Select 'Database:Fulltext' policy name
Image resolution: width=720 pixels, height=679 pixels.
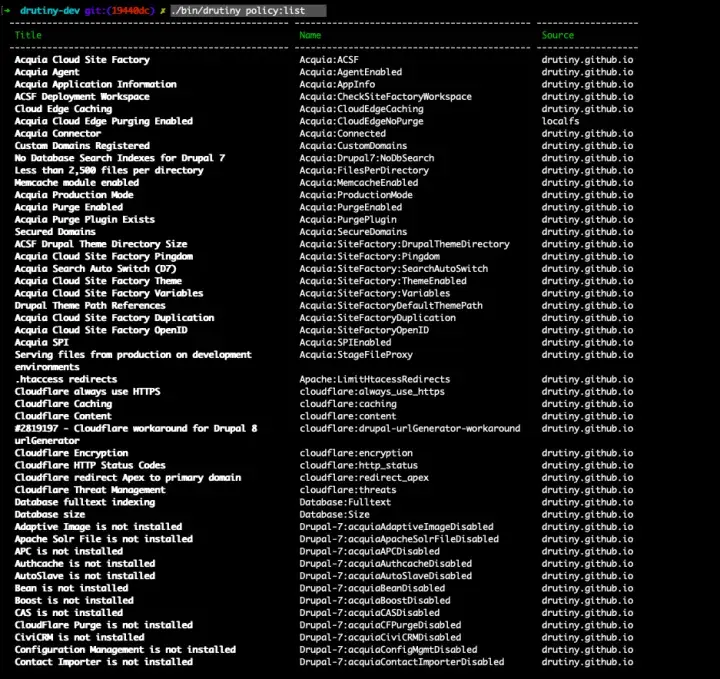click(x=345, y=503)
